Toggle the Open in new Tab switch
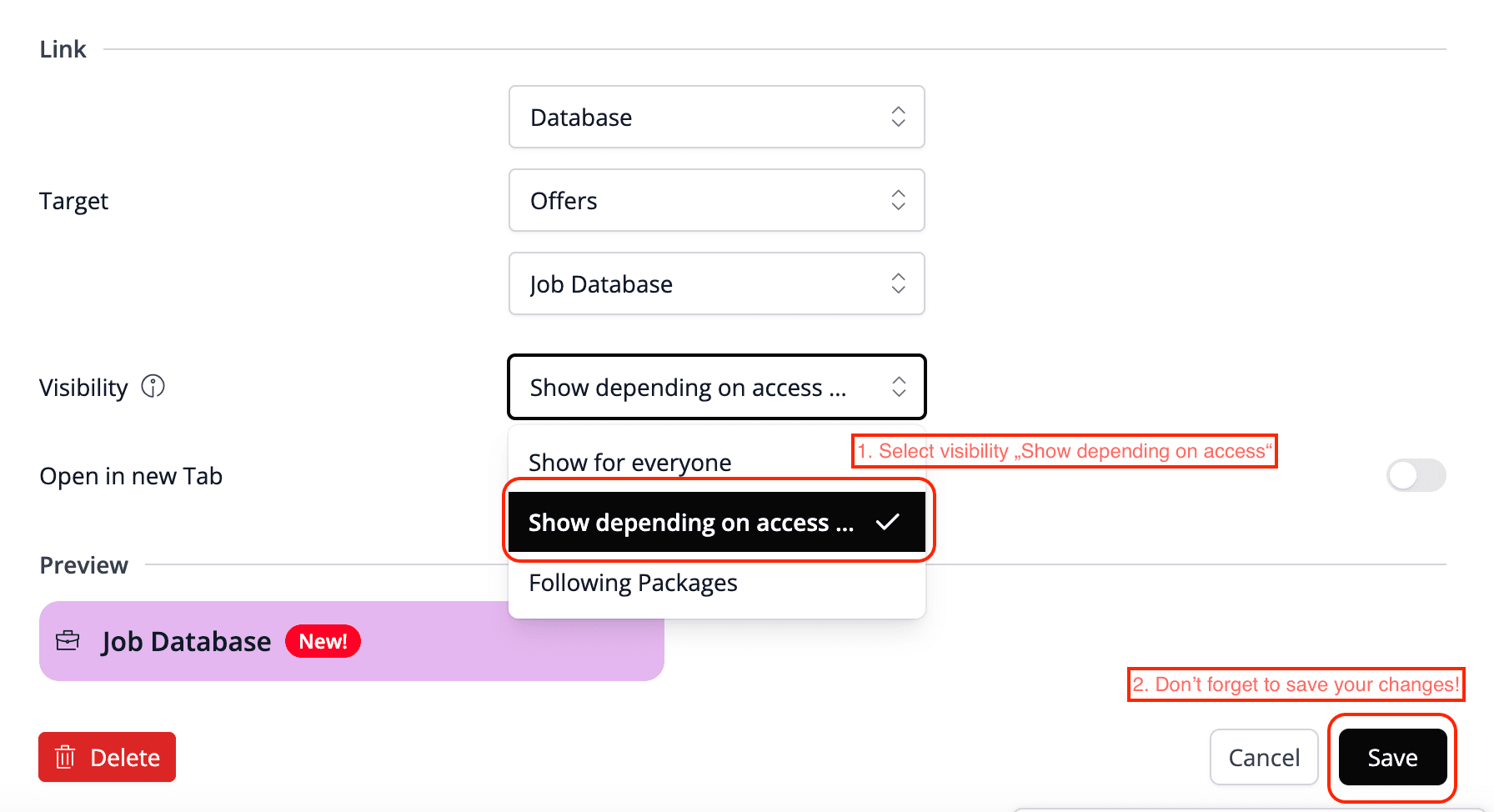Viewport: 1494px width, 812px height. (1416, 475)
